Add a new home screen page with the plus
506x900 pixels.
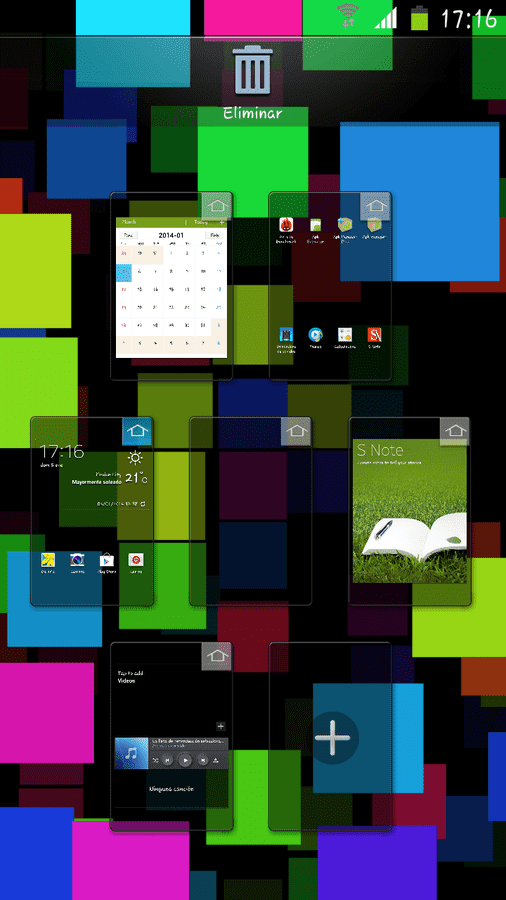click(x=333, y=738)
